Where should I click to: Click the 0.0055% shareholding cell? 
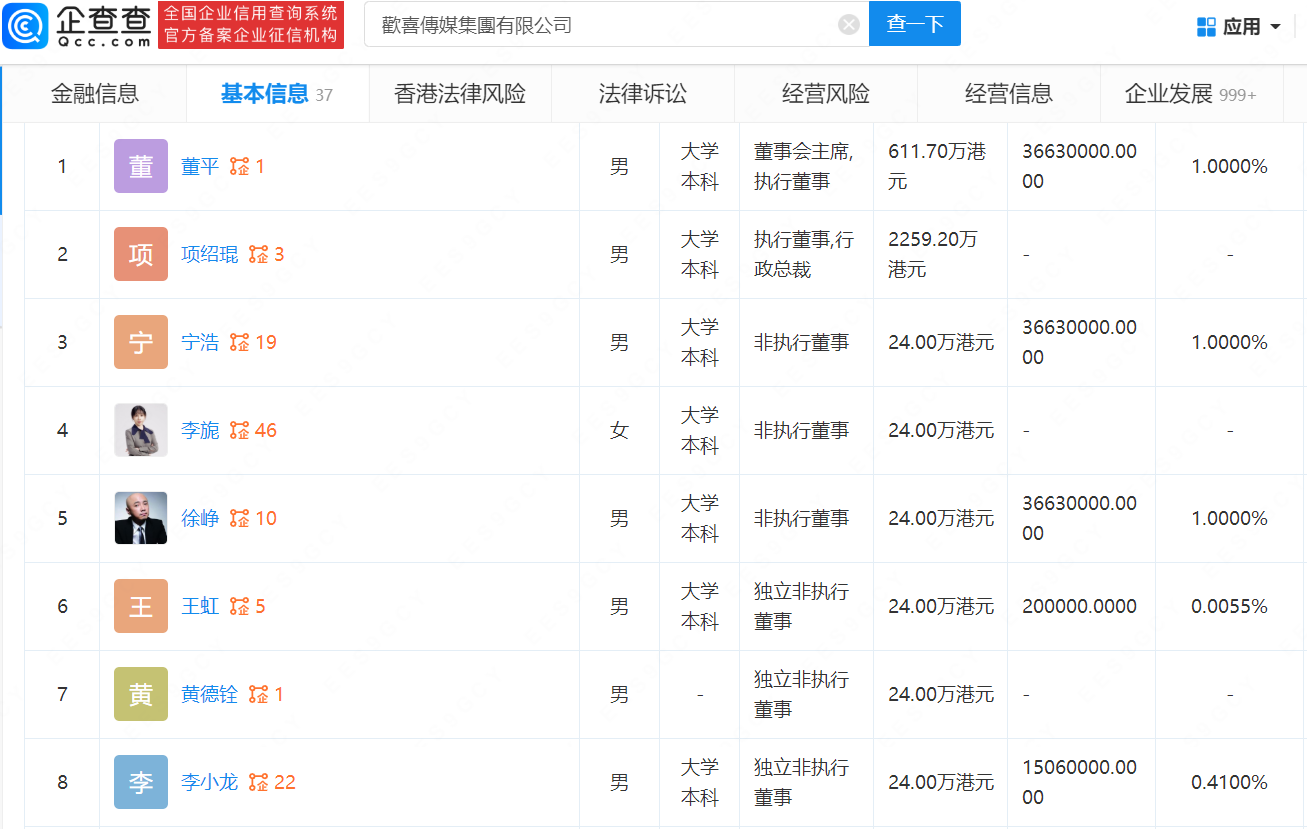tap(1229, 606)
